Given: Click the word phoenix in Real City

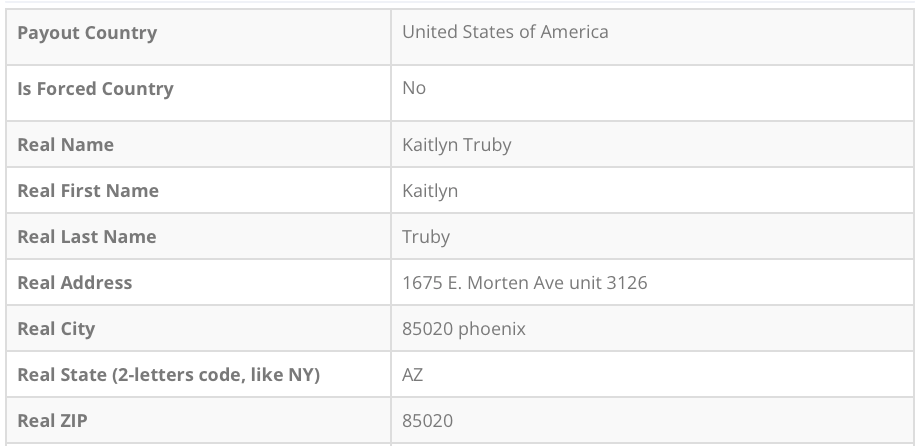Looking at the screenshot, I should (492, 329).
